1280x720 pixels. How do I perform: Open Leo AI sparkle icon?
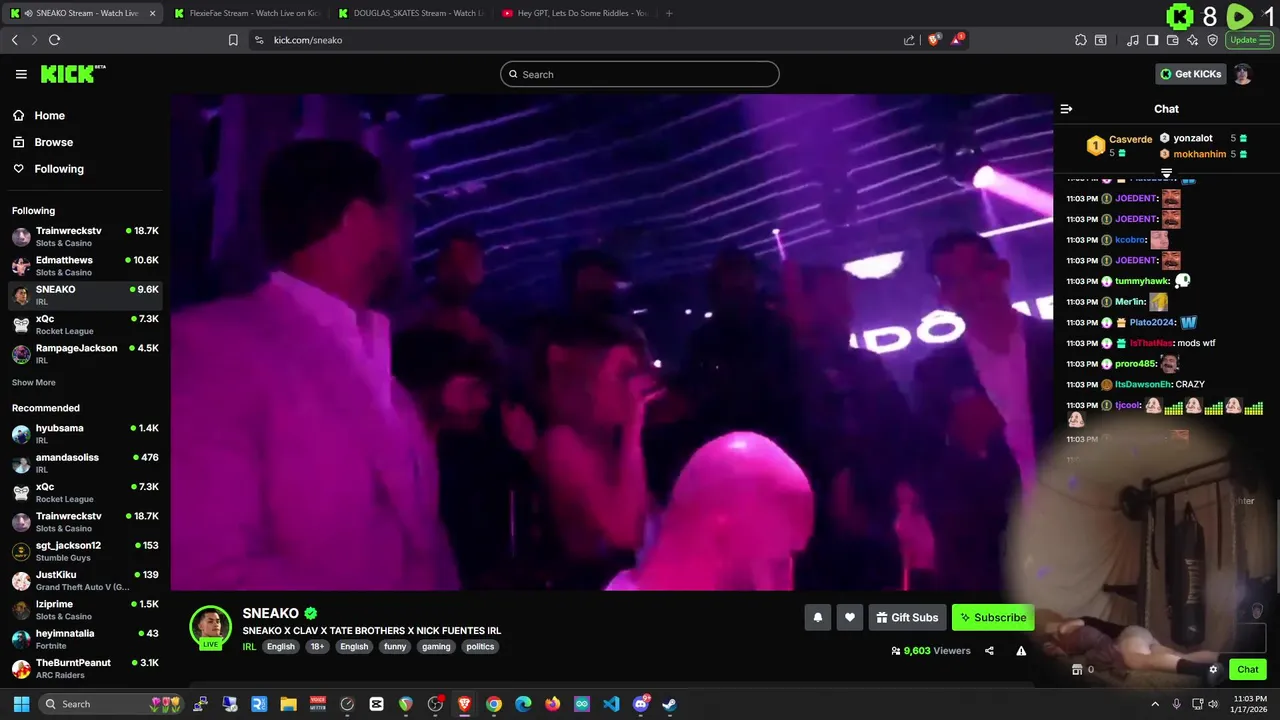coord(1193,40)
